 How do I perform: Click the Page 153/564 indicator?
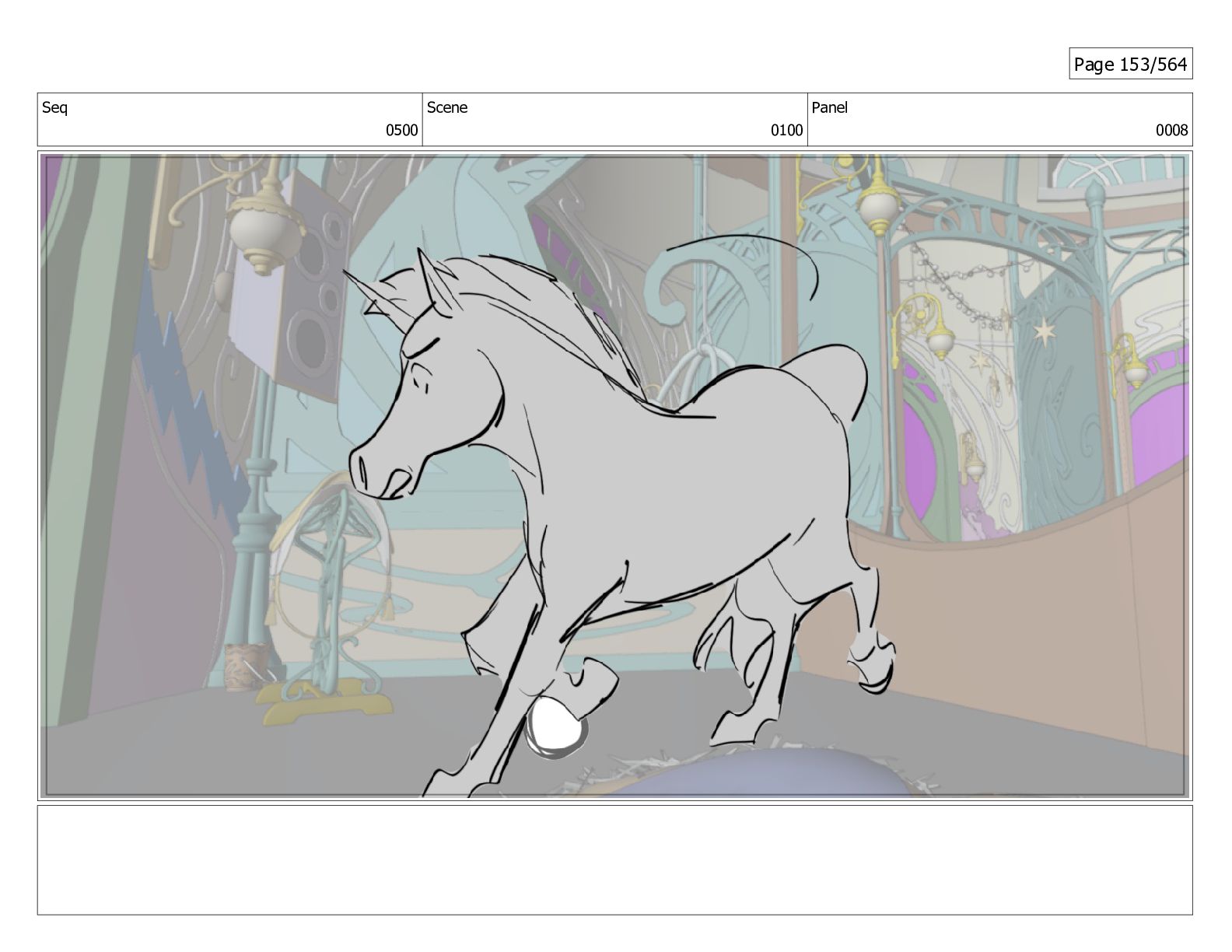tap(1130, 65)
